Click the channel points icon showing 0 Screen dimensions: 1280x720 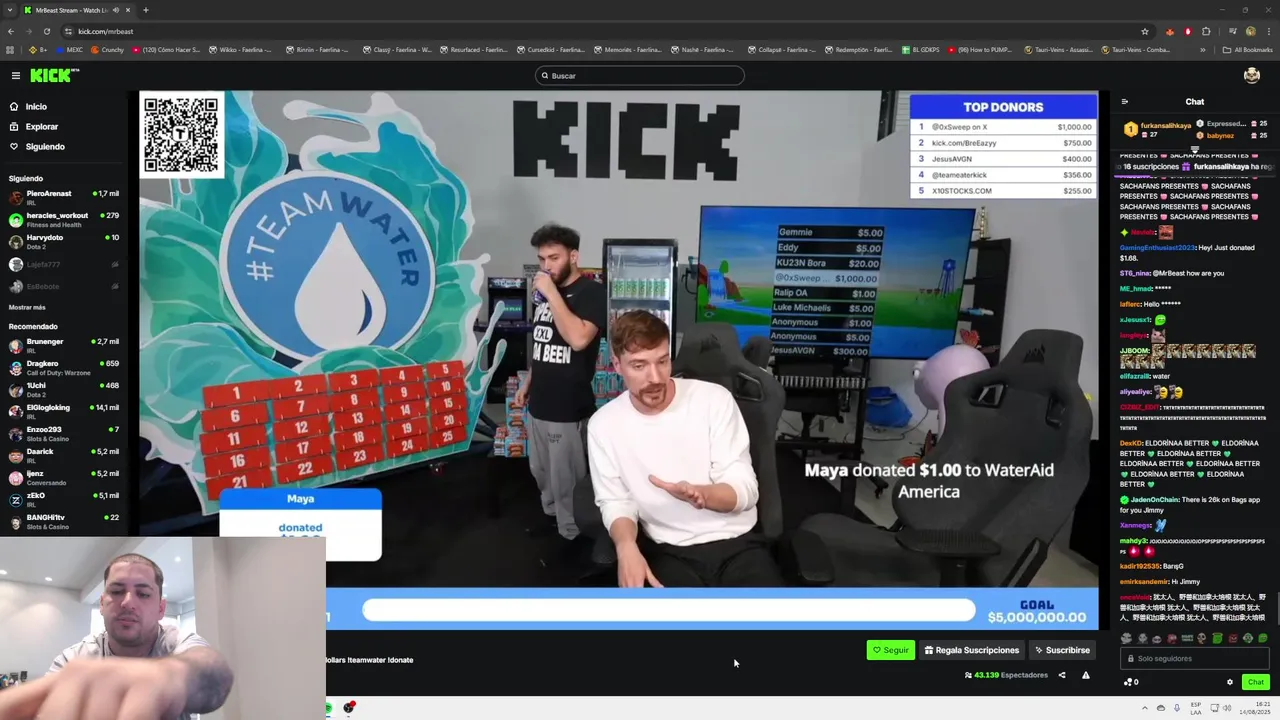point(1131,682)
